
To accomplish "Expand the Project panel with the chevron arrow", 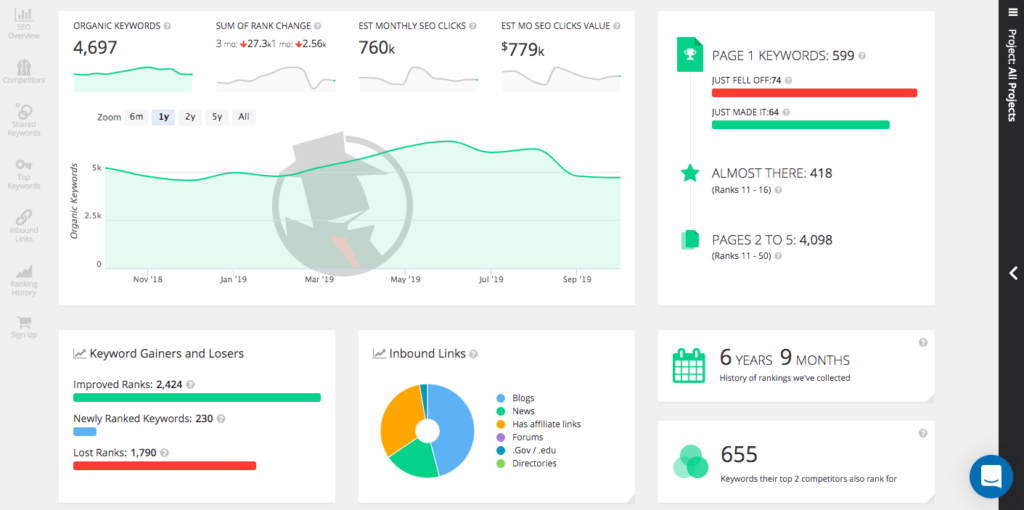I will 1012,273.
